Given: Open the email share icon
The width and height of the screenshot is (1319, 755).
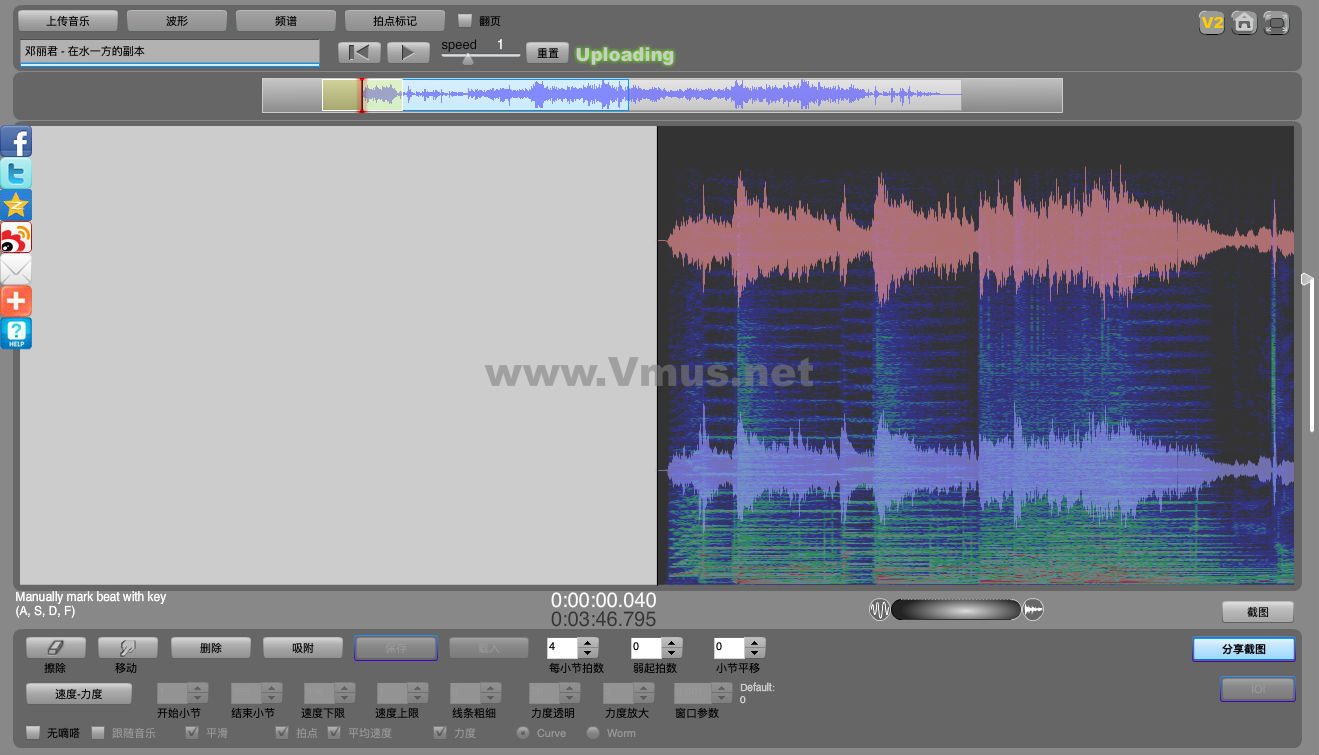Looking at the screenshot, I should (x=16, y=270).
